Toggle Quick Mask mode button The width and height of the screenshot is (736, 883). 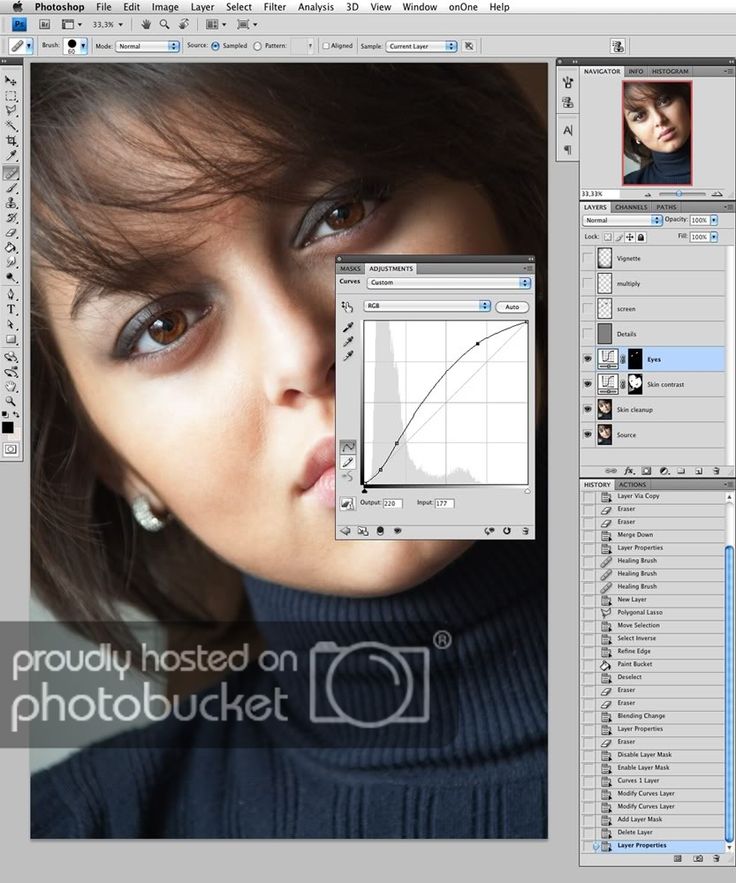tap(11, 449)
